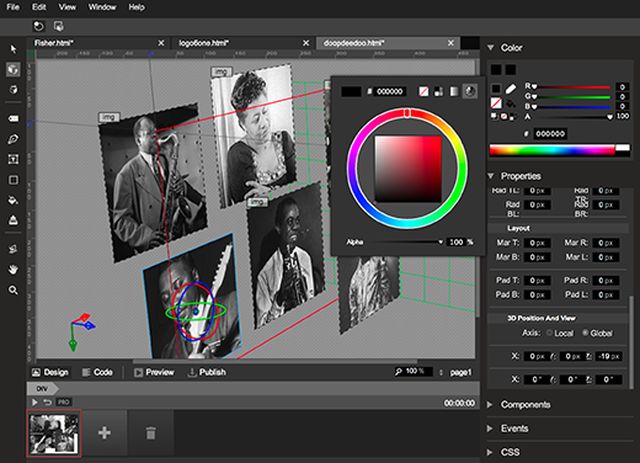Expand the Events panel
The width and height of the screenshot is (640, 463).
pos(515,426)
